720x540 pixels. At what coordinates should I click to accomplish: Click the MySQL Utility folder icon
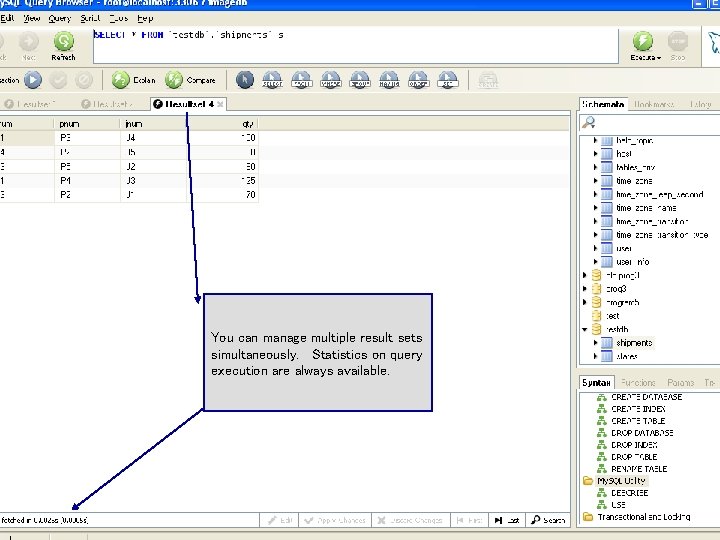pos(588,481)
